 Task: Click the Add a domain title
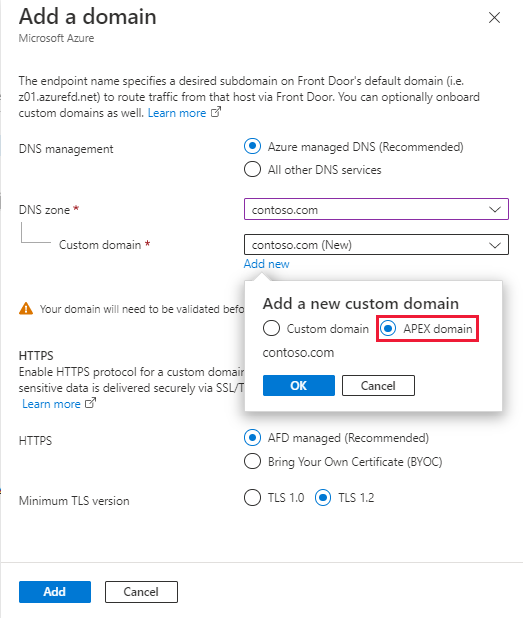tap(87, 17)
